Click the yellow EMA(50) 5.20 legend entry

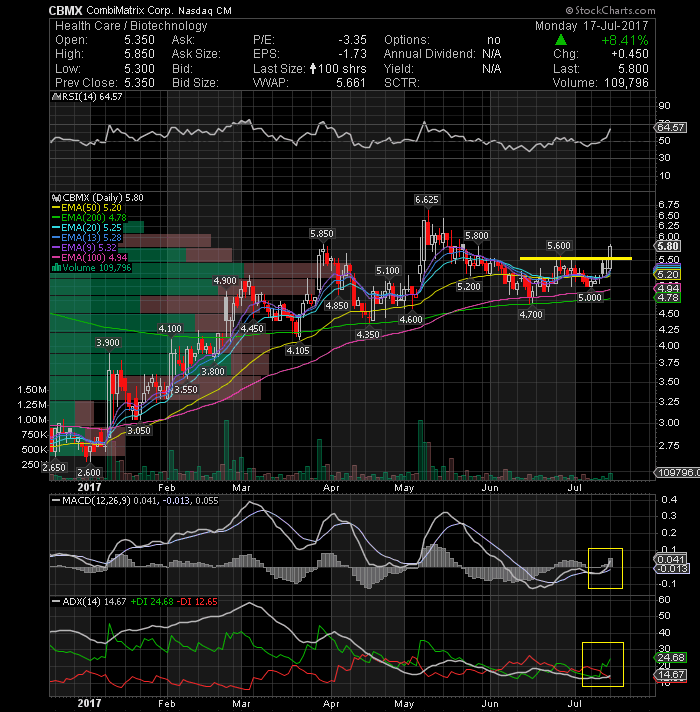(x=87, y=208)
